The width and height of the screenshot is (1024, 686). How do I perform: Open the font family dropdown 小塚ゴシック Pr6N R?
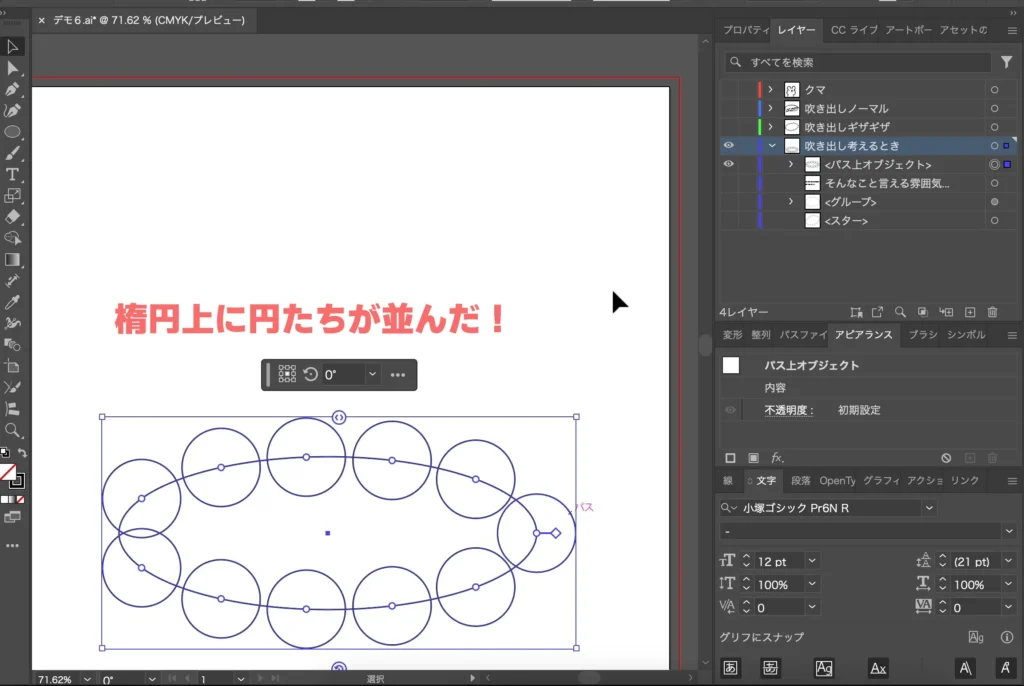(929, 507)
